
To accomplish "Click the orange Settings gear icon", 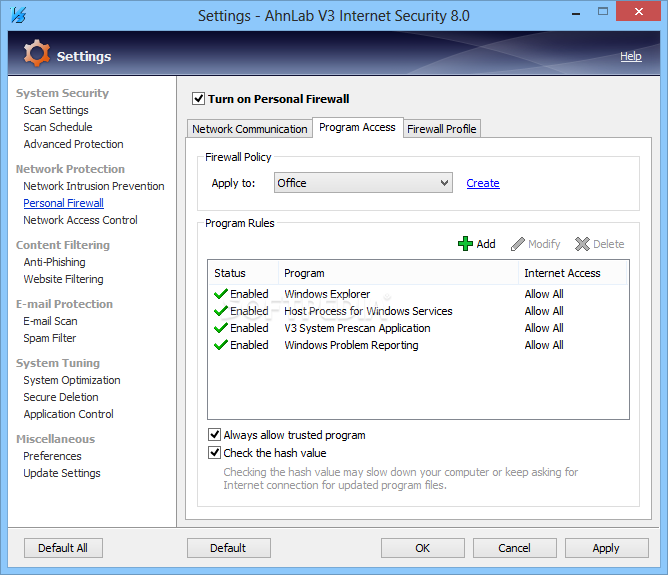I will click(x=37, y=53).
